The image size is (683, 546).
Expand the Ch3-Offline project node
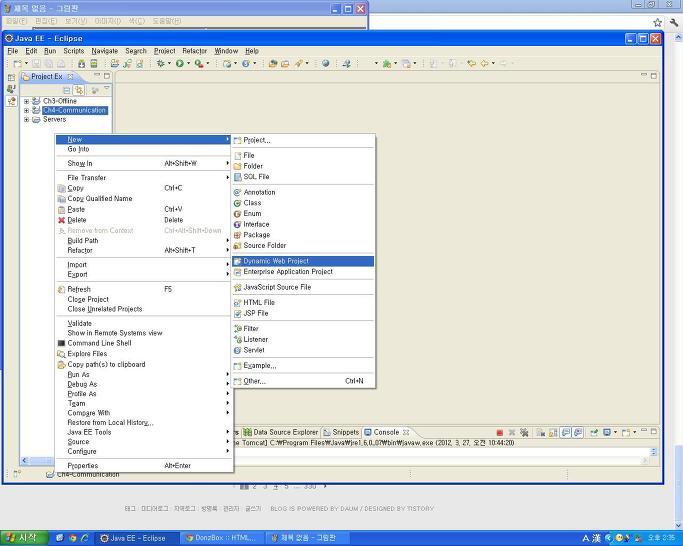(x=27, y=101)
